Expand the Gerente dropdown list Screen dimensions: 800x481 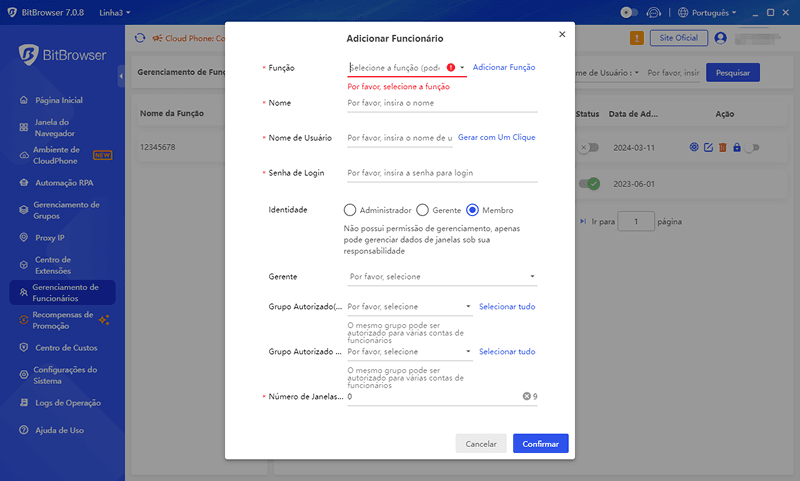(x=442, y=276)
